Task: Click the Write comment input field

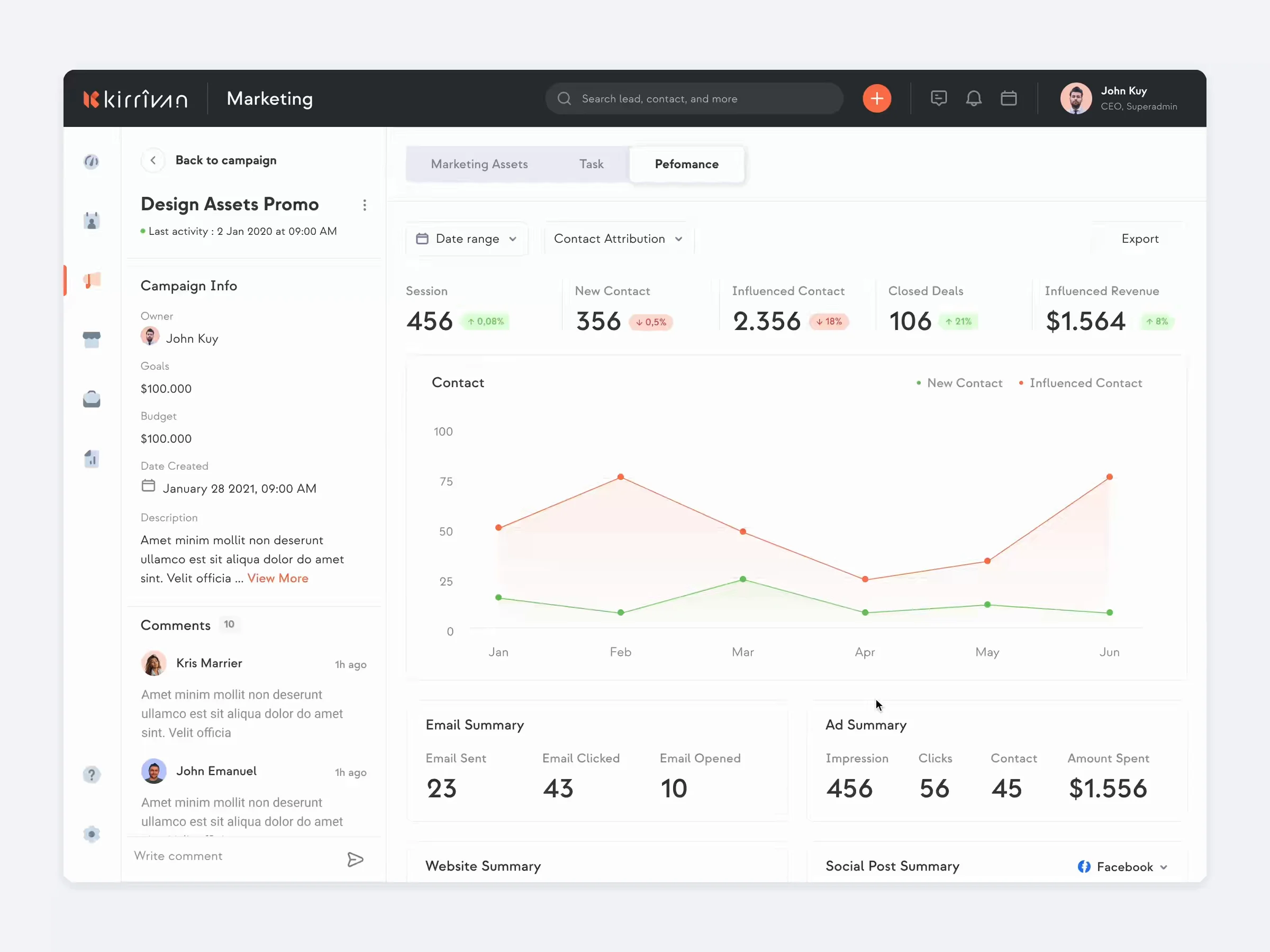Action: pos(235,856)
